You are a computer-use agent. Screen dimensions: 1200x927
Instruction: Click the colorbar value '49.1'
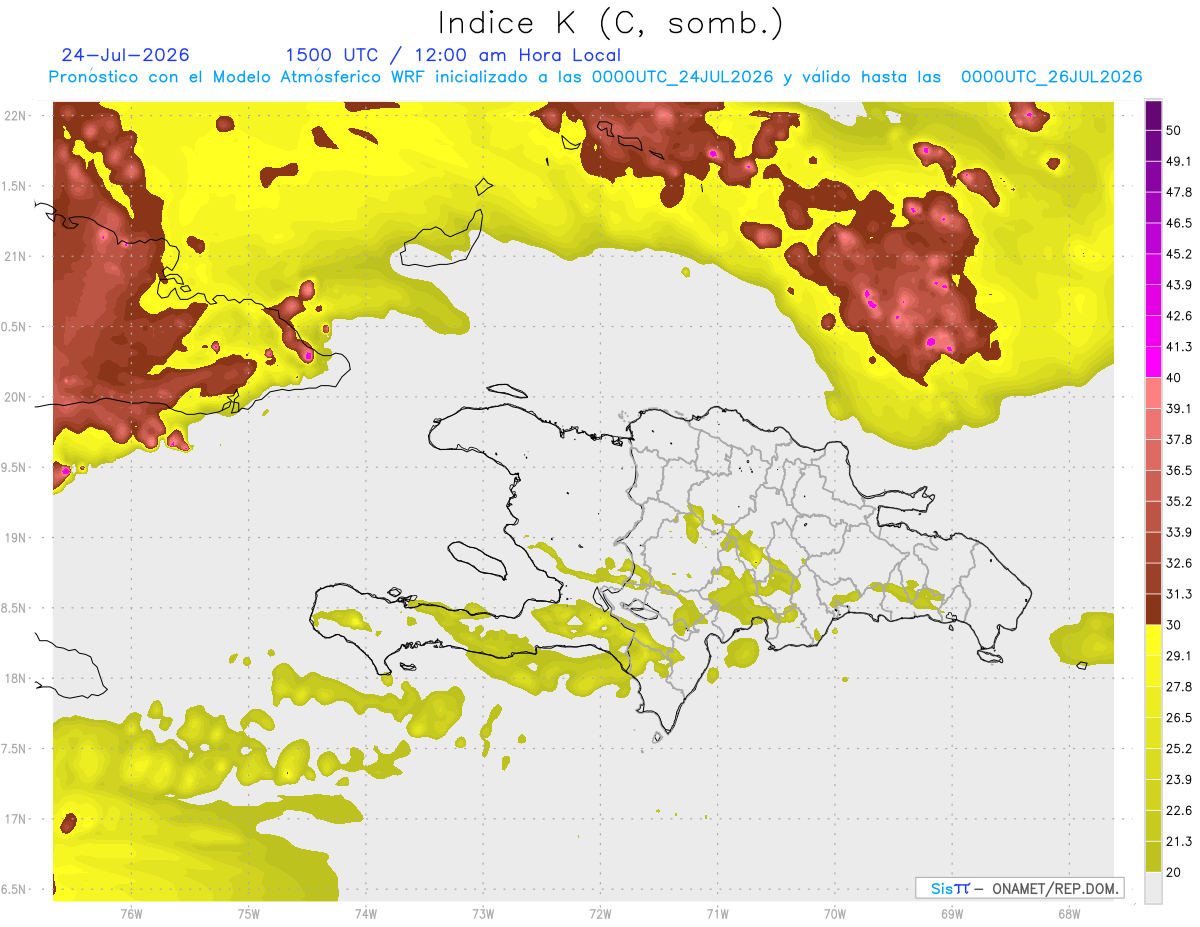click(1179, 161)
